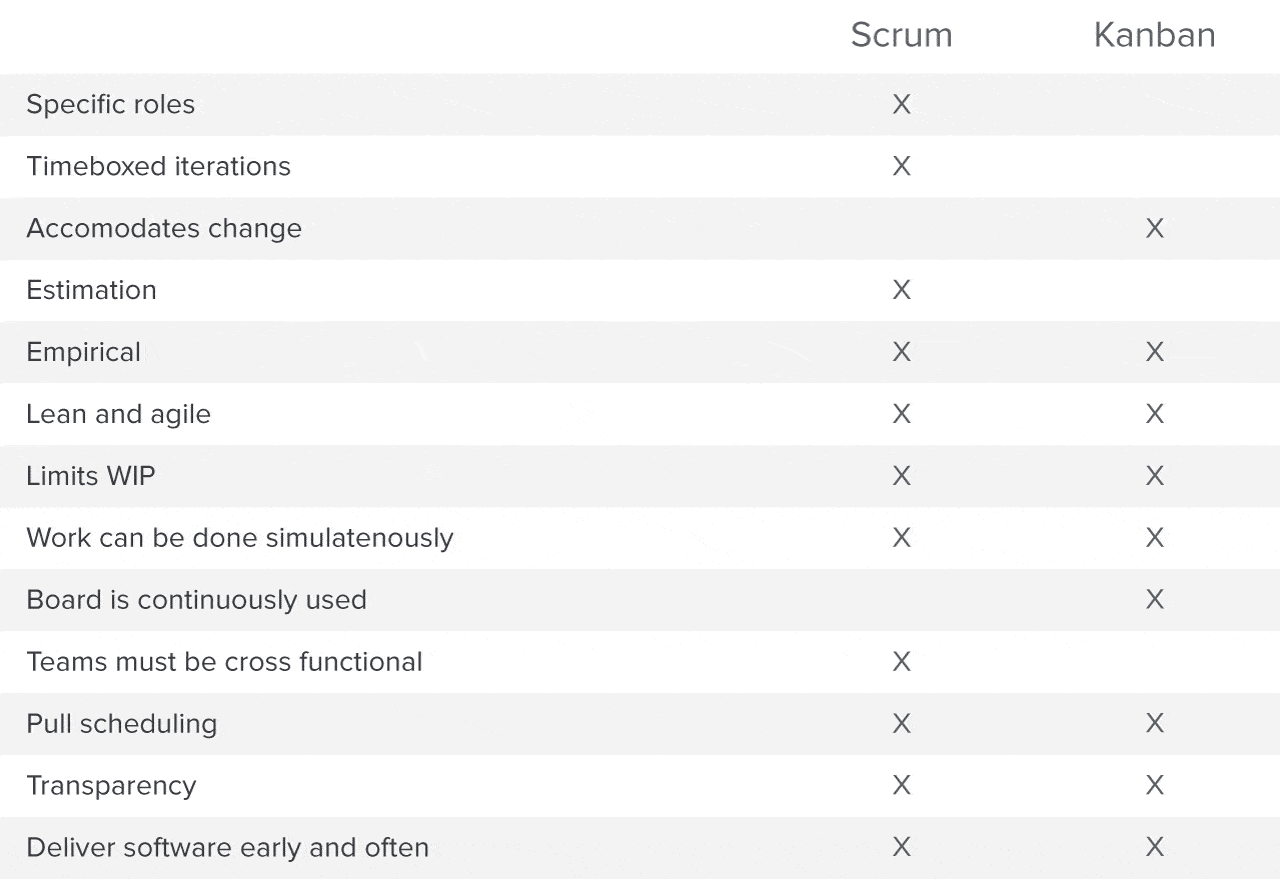Click Scrum X for Teams must be cross functional
1280x879 pixels.
(901, 662)
